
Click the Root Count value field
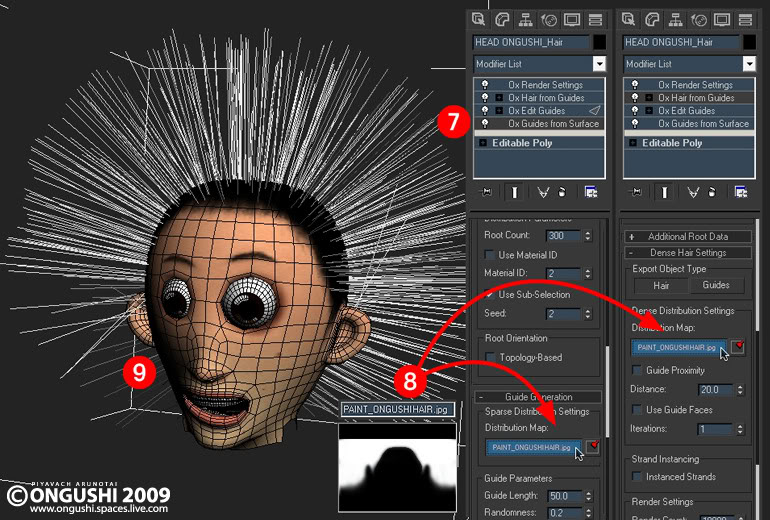click(563, 236)
